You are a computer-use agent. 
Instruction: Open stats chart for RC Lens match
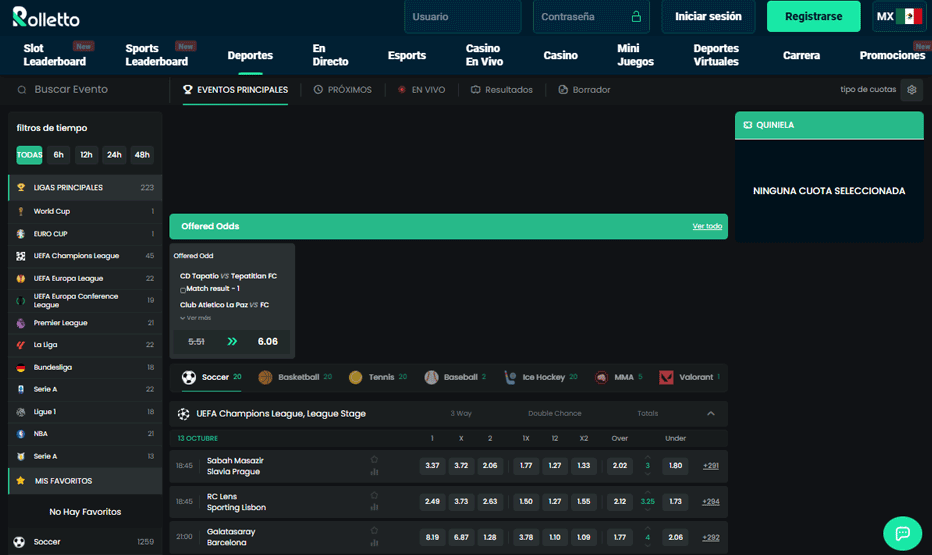pos(374,507)
